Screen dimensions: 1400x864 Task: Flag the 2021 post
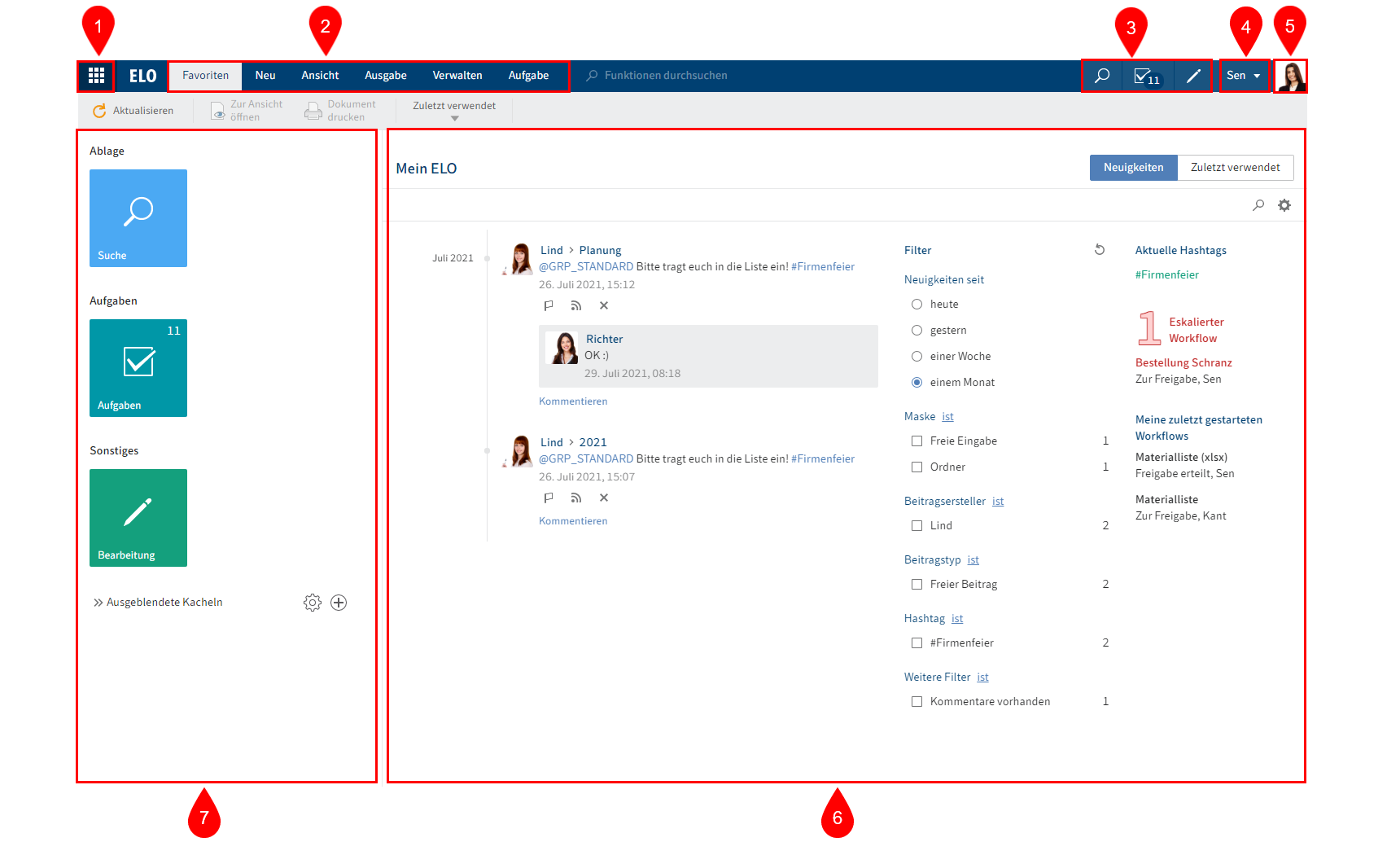point(549,498)
